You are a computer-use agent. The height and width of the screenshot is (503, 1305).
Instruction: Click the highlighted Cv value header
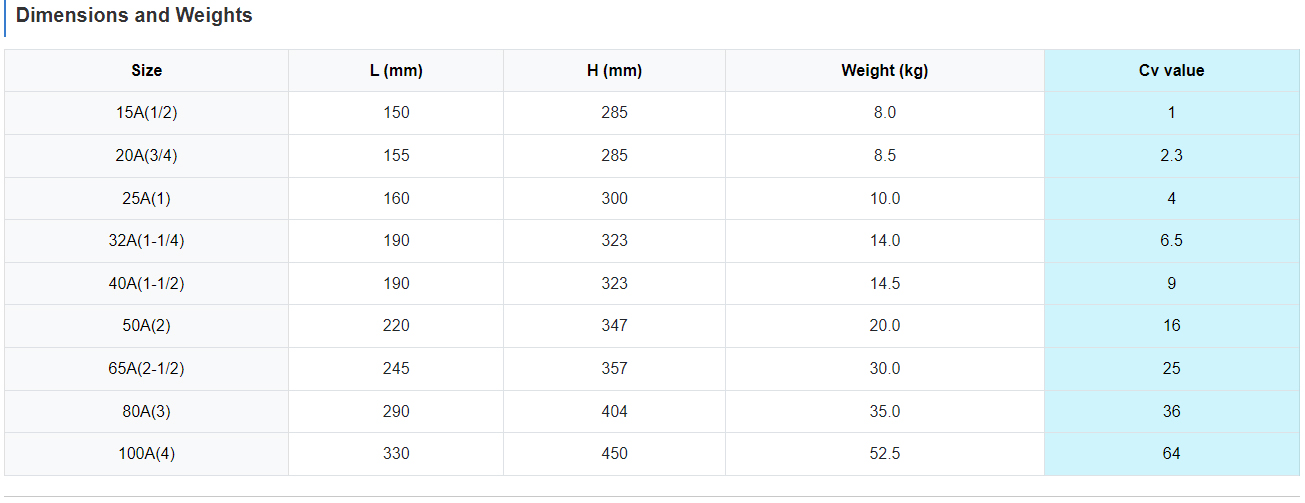coord(1171,71)
